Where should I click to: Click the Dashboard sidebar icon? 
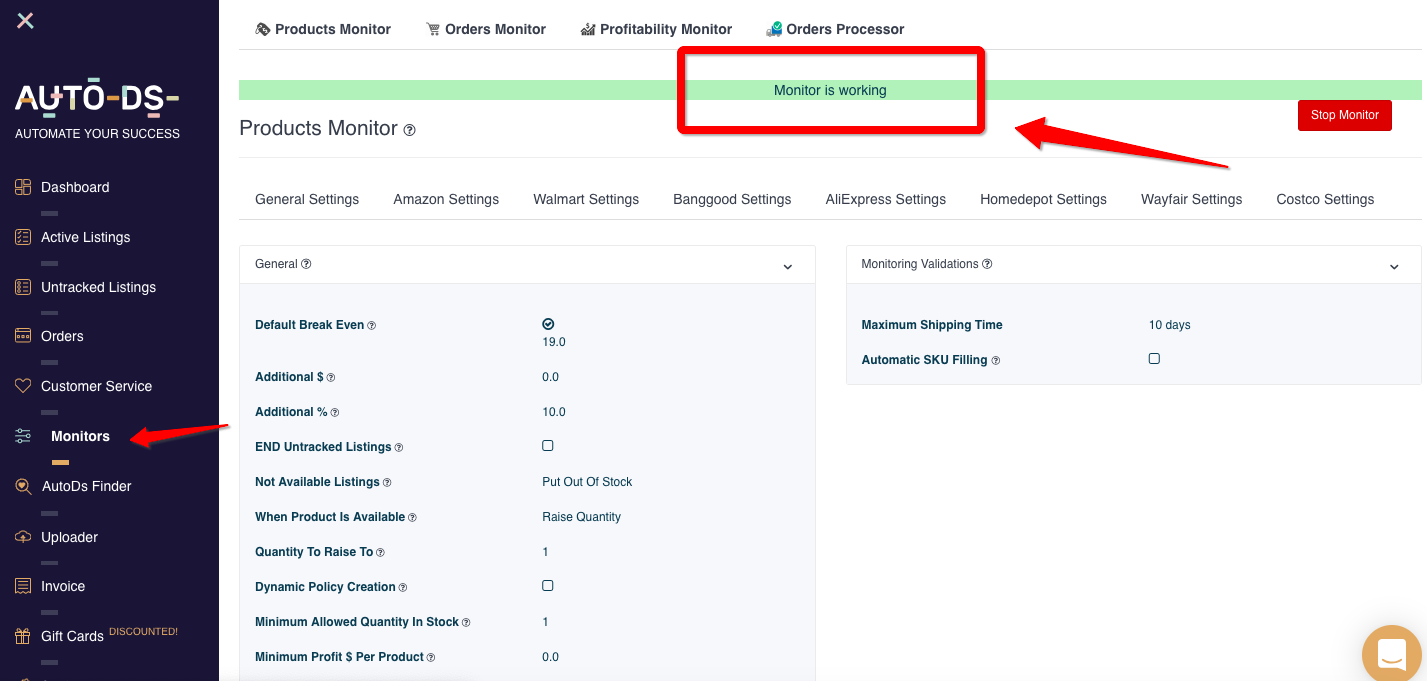coord(23,187)
